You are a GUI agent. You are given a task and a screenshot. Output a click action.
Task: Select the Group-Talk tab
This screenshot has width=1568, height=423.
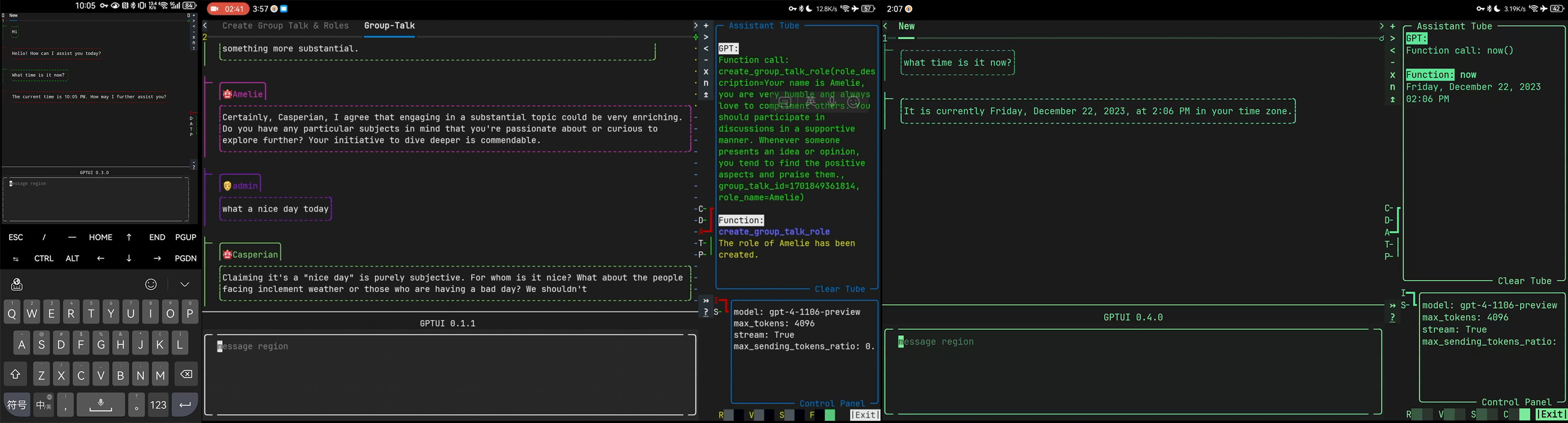[389, 25]
